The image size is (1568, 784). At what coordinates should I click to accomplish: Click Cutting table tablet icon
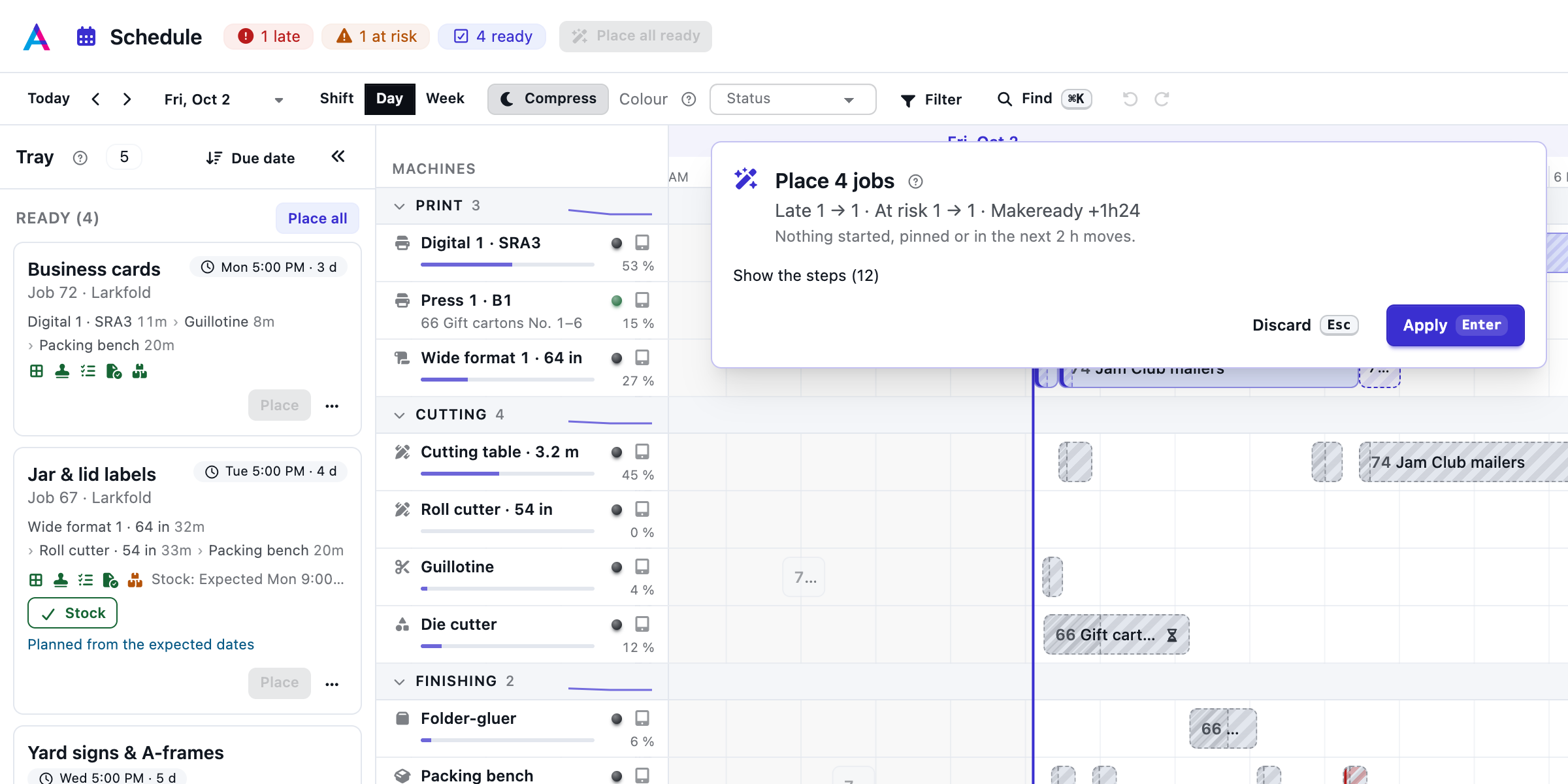(x=642, y=452)
